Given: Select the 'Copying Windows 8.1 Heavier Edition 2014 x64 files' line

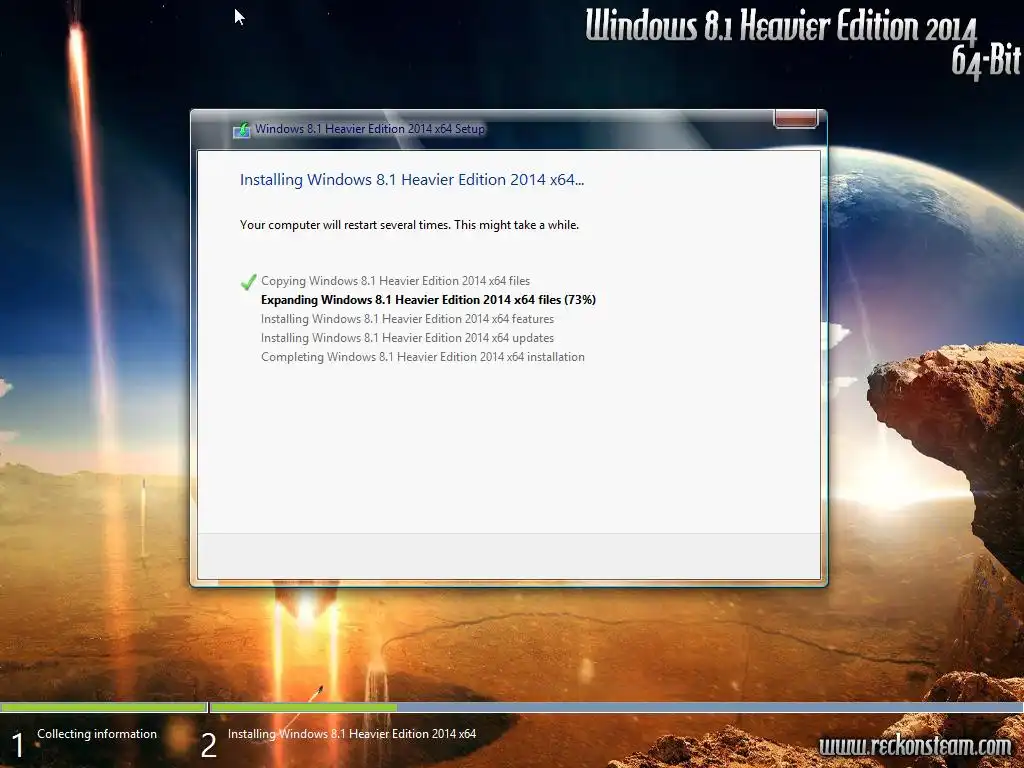Looking at the screenshot, I should pyautogui.click(x=395, y=281).
